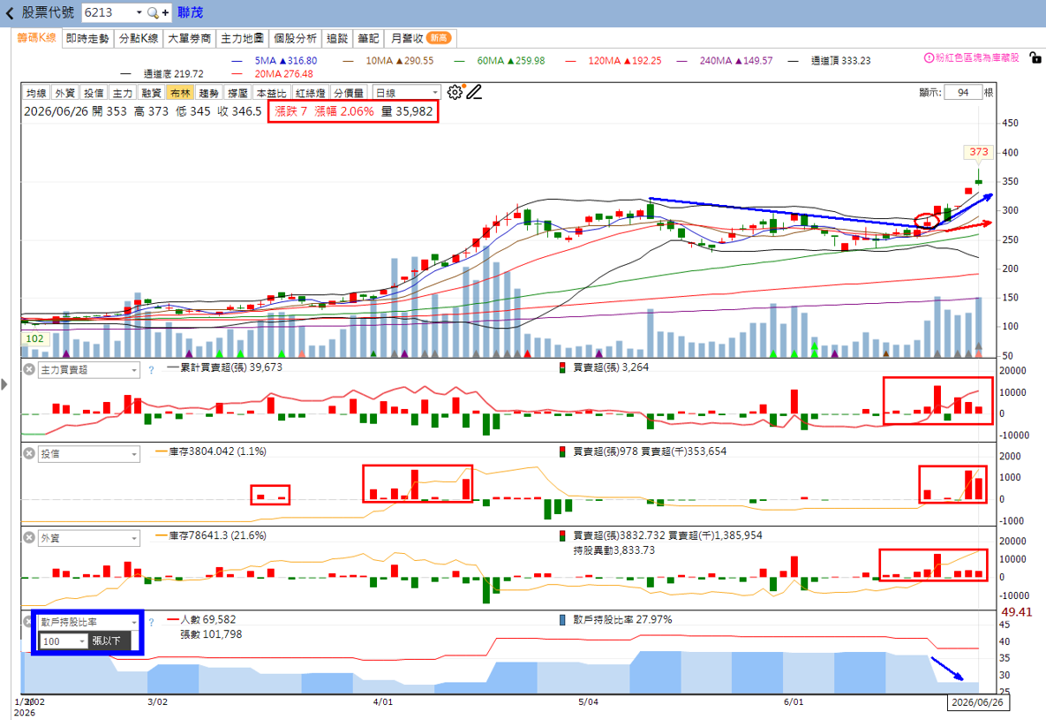Add stock using the plus icon
This screenshot has height=720, width=1046.
pos(165,13)
